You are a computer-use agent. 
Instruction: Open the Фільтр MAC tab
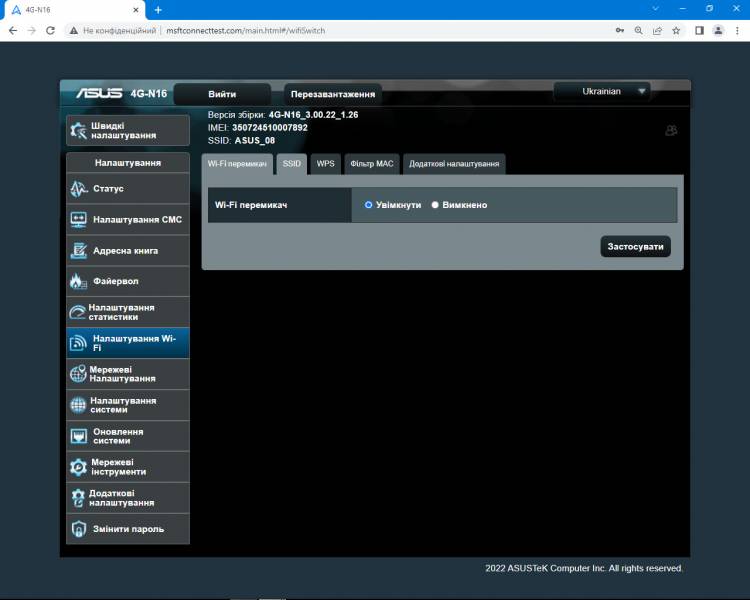click(372, 164)
